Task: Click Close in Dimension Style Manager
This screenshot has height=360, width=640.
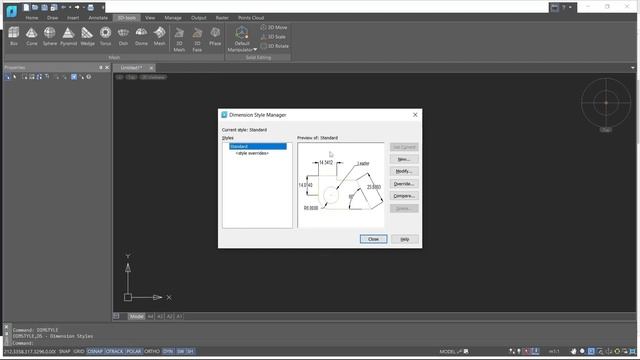Action: (373, 239)
